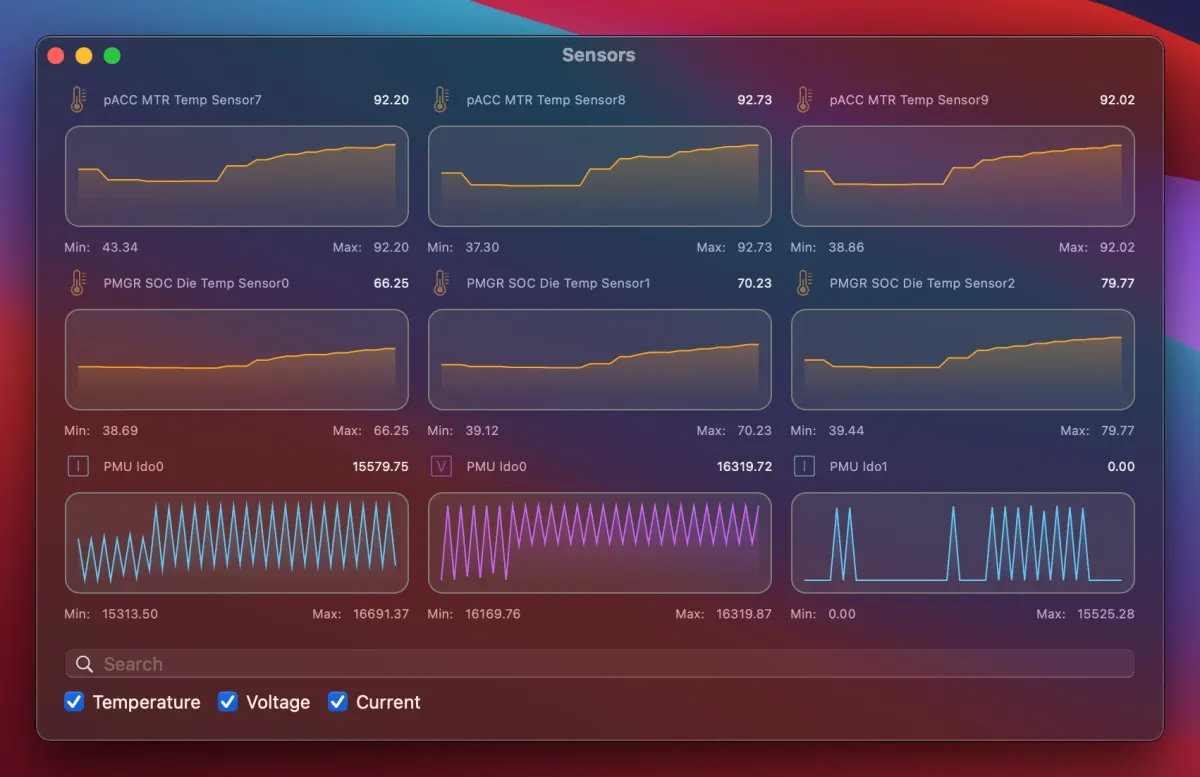Viewport: 1200px width, 777px height.
Task: Click the 'PMU Ido1' label
Action: [x=858, y=466]
